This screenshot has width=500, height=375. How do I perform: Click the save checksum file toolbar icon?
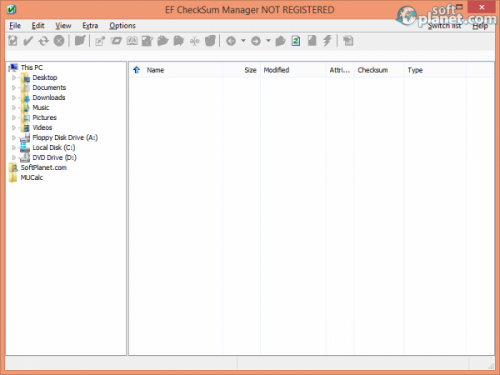point(13,41)
